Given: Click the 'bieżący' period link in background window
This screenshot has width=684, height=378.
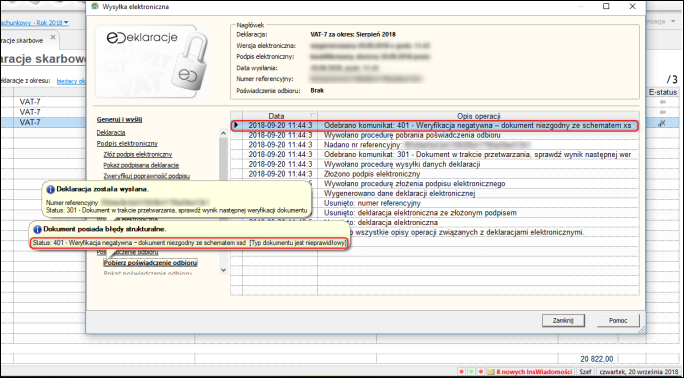Looking at the screenshot, I should coord(71,81).
